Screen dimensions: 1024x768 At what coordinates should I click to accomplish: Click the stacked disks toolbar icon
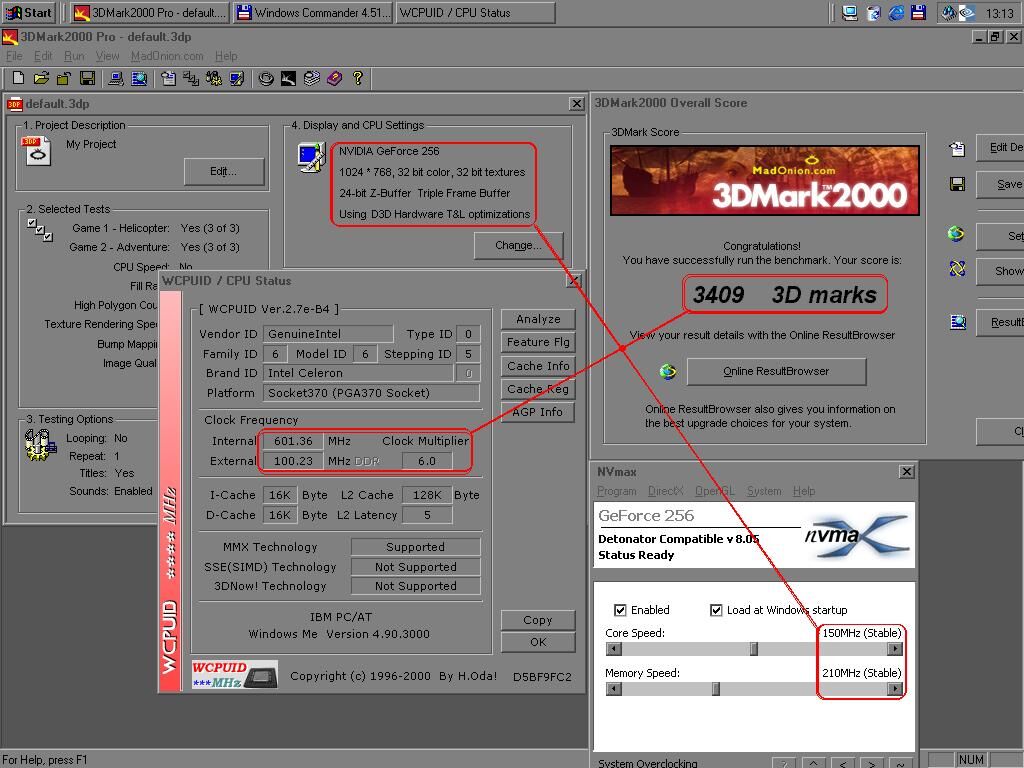(x=312, y=78)
